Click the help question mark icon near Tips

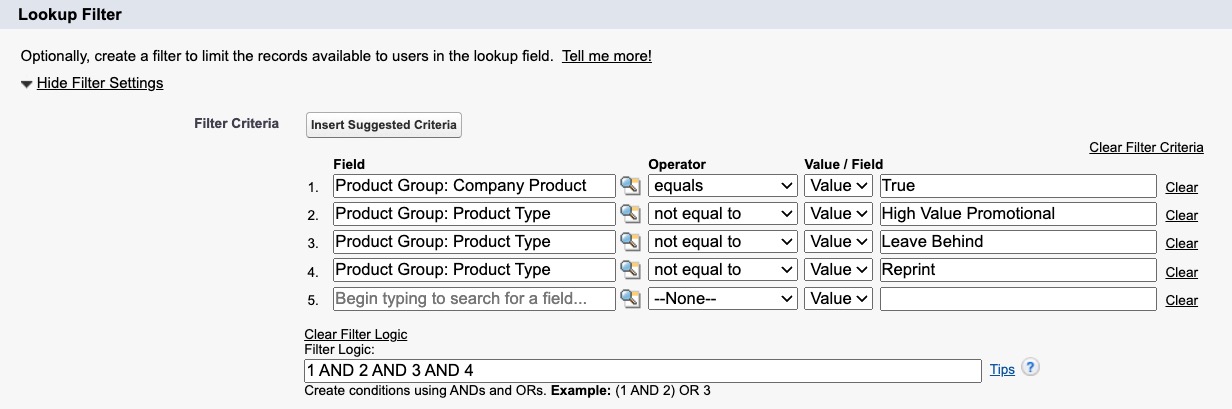(x=1030, y=368)
